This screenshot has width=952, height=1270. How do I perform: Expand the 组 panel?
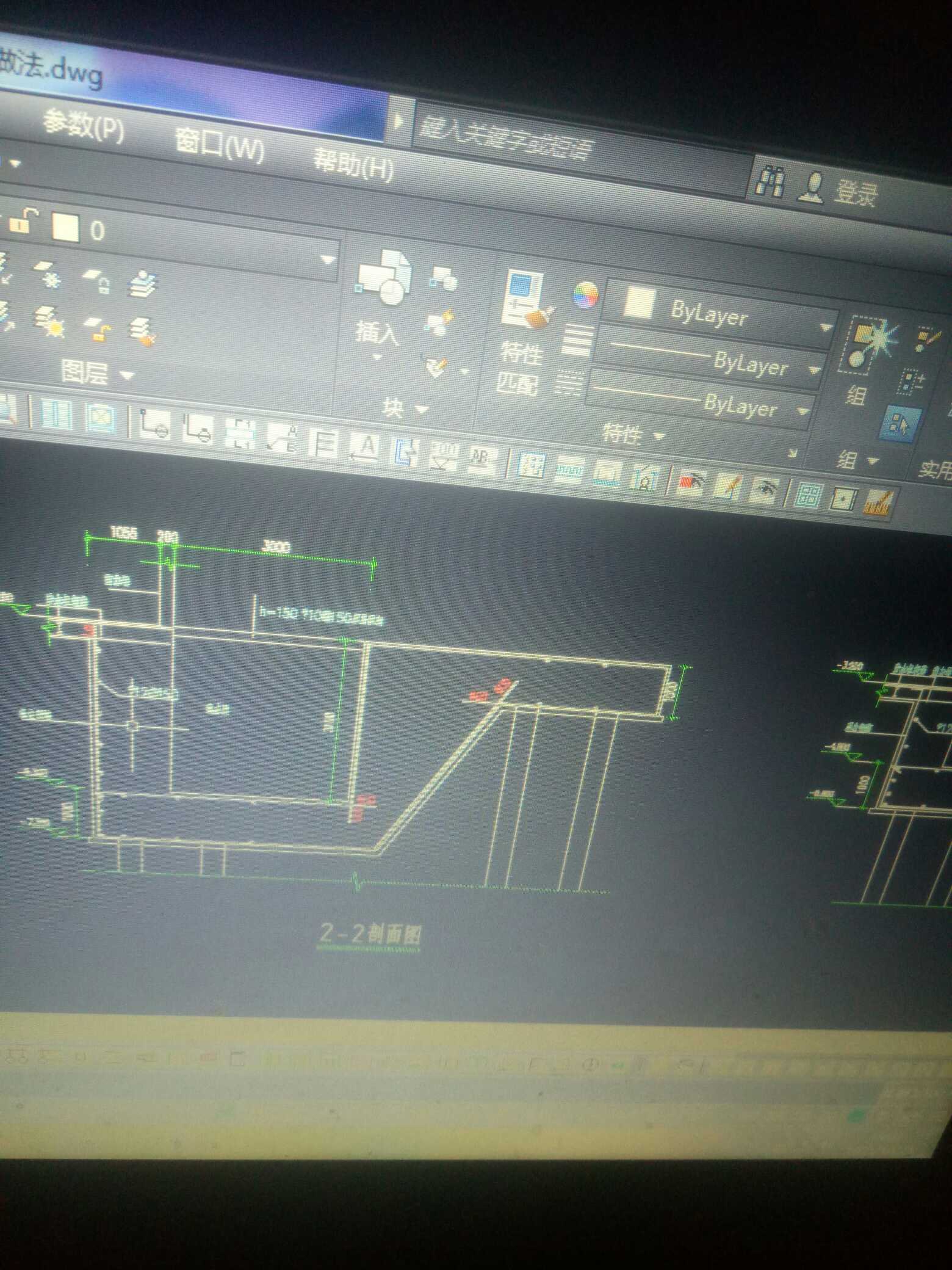(858, 460)
